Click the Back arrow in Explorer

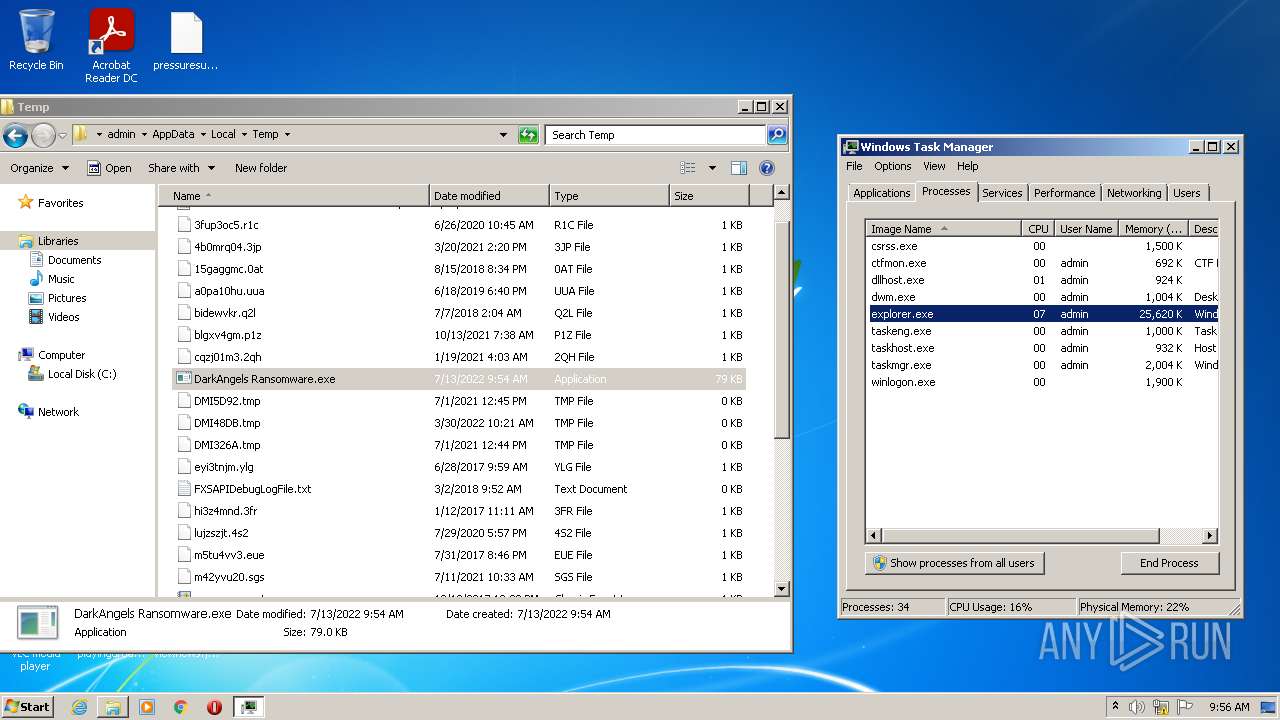(15, 135)
